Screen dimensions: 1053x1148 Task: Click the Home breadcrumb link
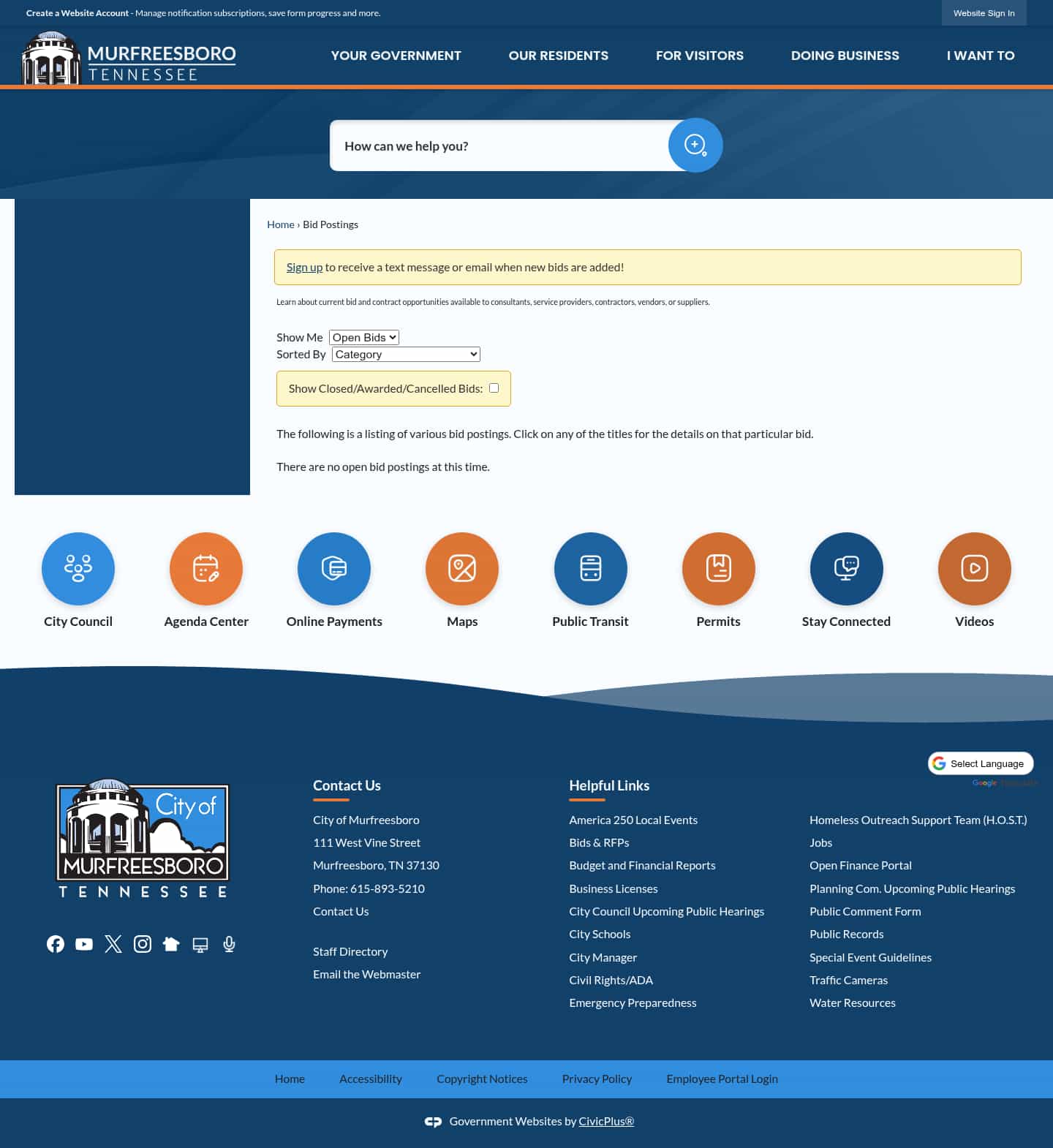coord(281,224)
